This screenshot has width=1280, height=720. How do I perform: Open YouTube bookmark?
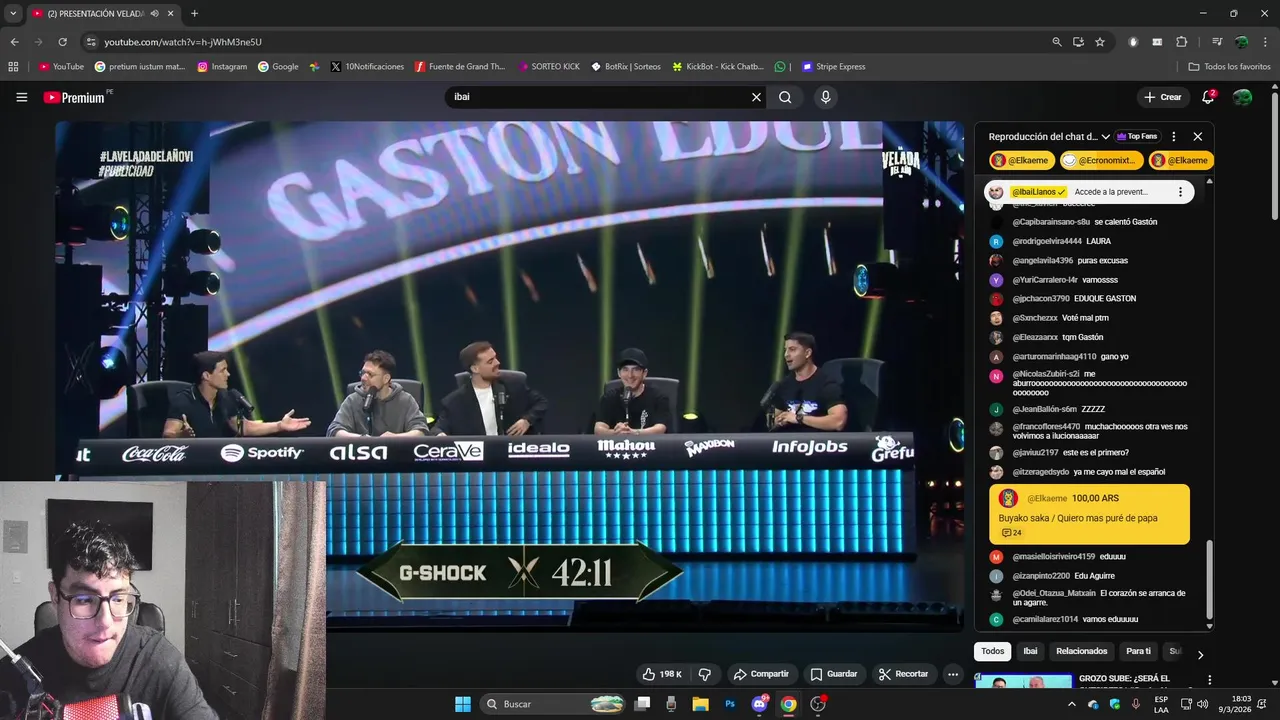click(x=61, y=67)
